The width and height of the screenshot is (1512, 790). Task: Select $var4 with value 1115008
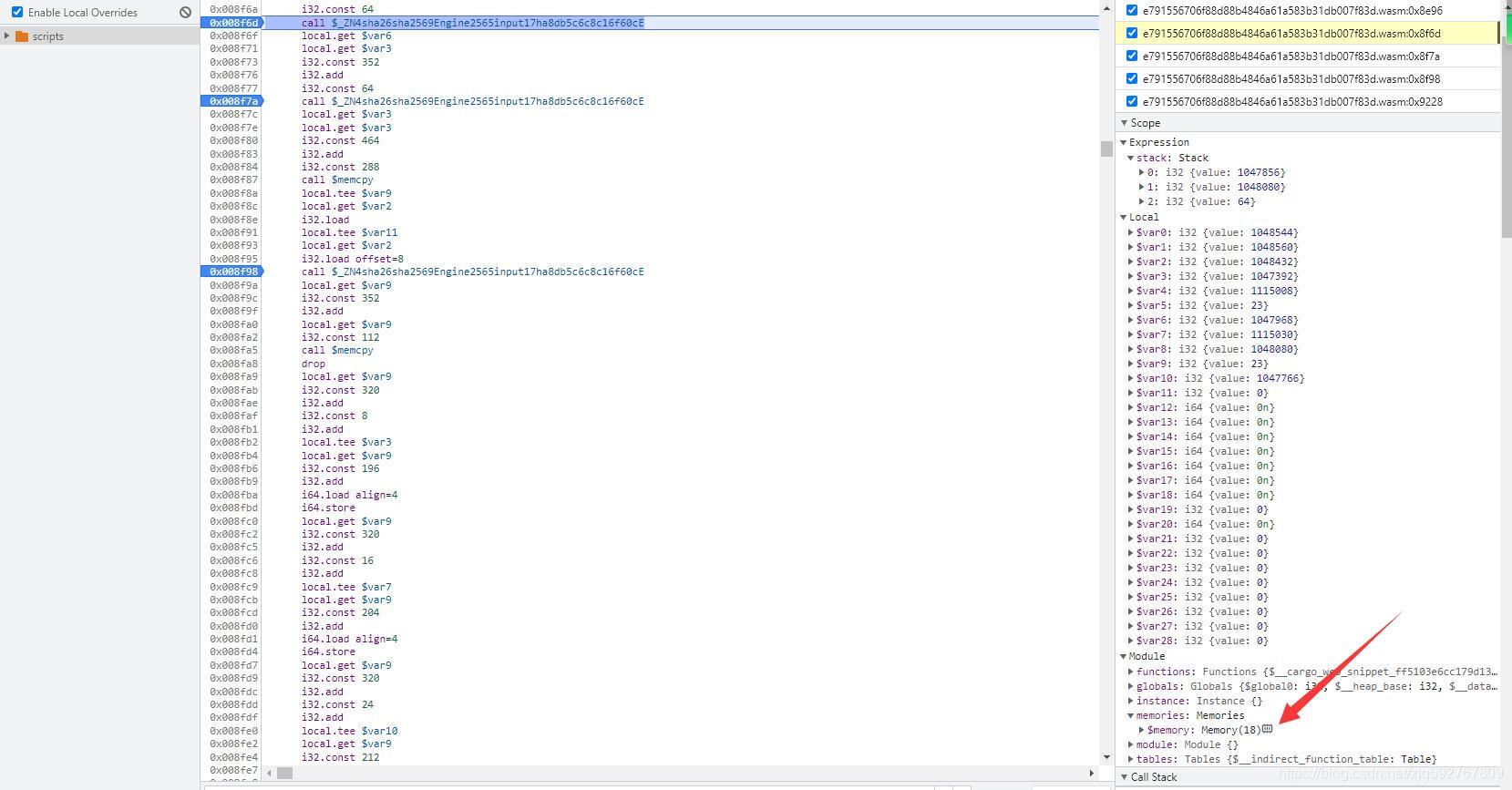(1217, 291)
